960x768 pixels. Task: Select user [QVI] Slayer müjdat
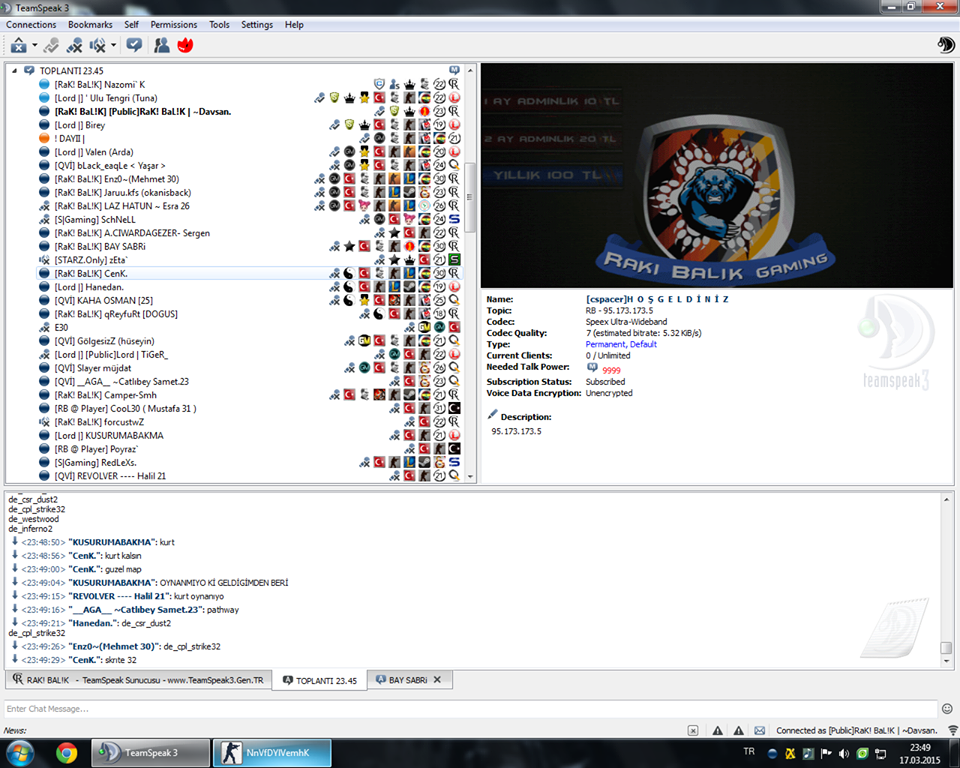92,368
